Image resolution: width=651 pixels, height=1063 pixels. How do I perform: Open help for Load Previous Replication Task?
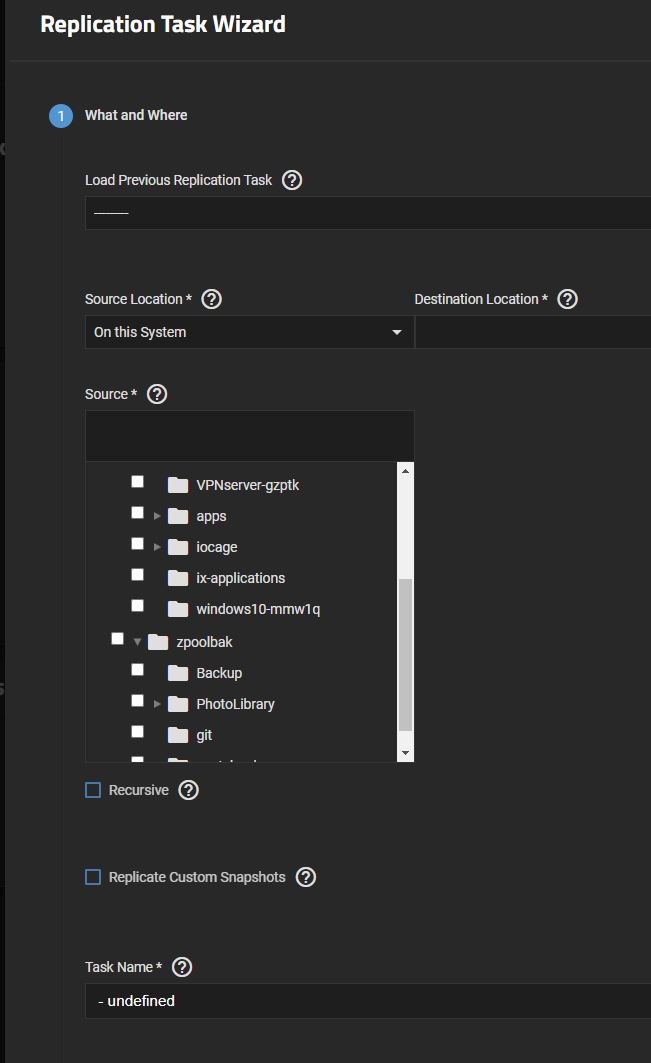[292, 180]
